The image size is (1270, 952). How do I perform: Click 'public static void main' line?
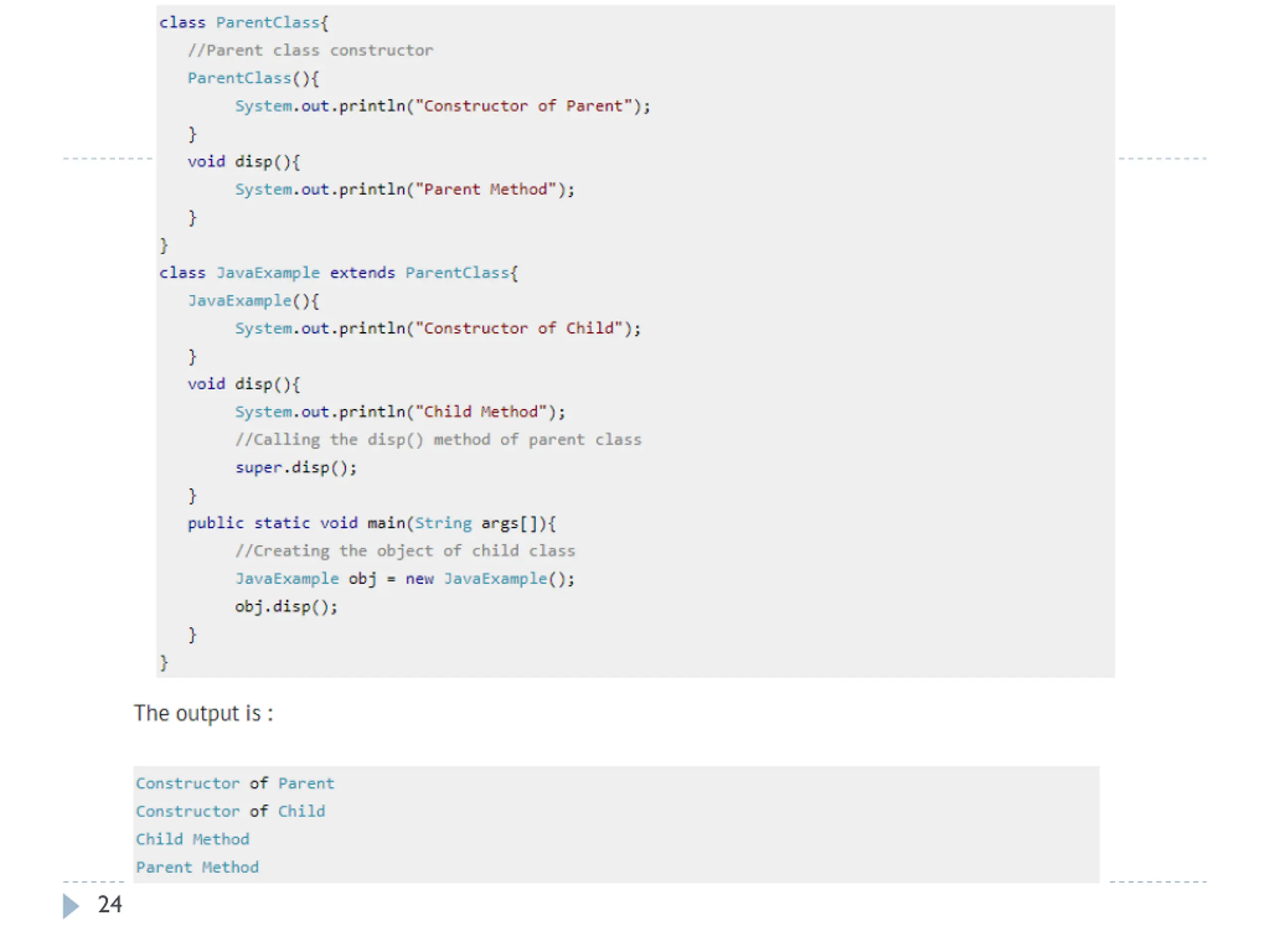pyautogui.click(x=372, y=523)
